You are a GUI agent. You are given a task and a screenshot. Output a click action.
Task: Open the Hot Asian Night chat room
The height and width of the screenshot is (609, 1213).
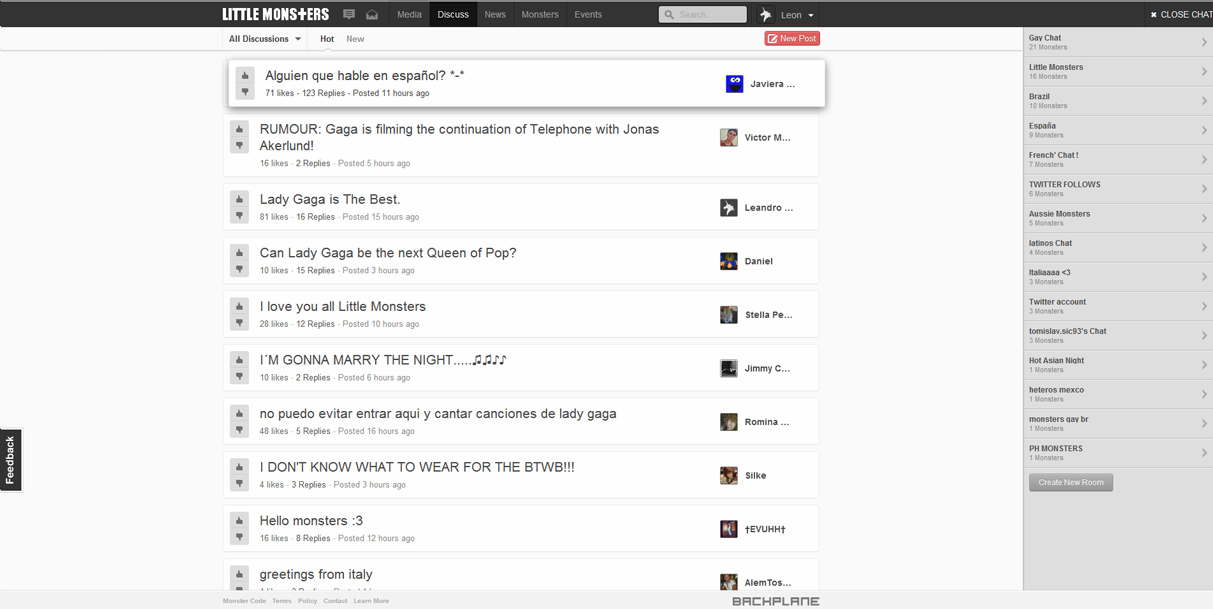pos(1118,365)
